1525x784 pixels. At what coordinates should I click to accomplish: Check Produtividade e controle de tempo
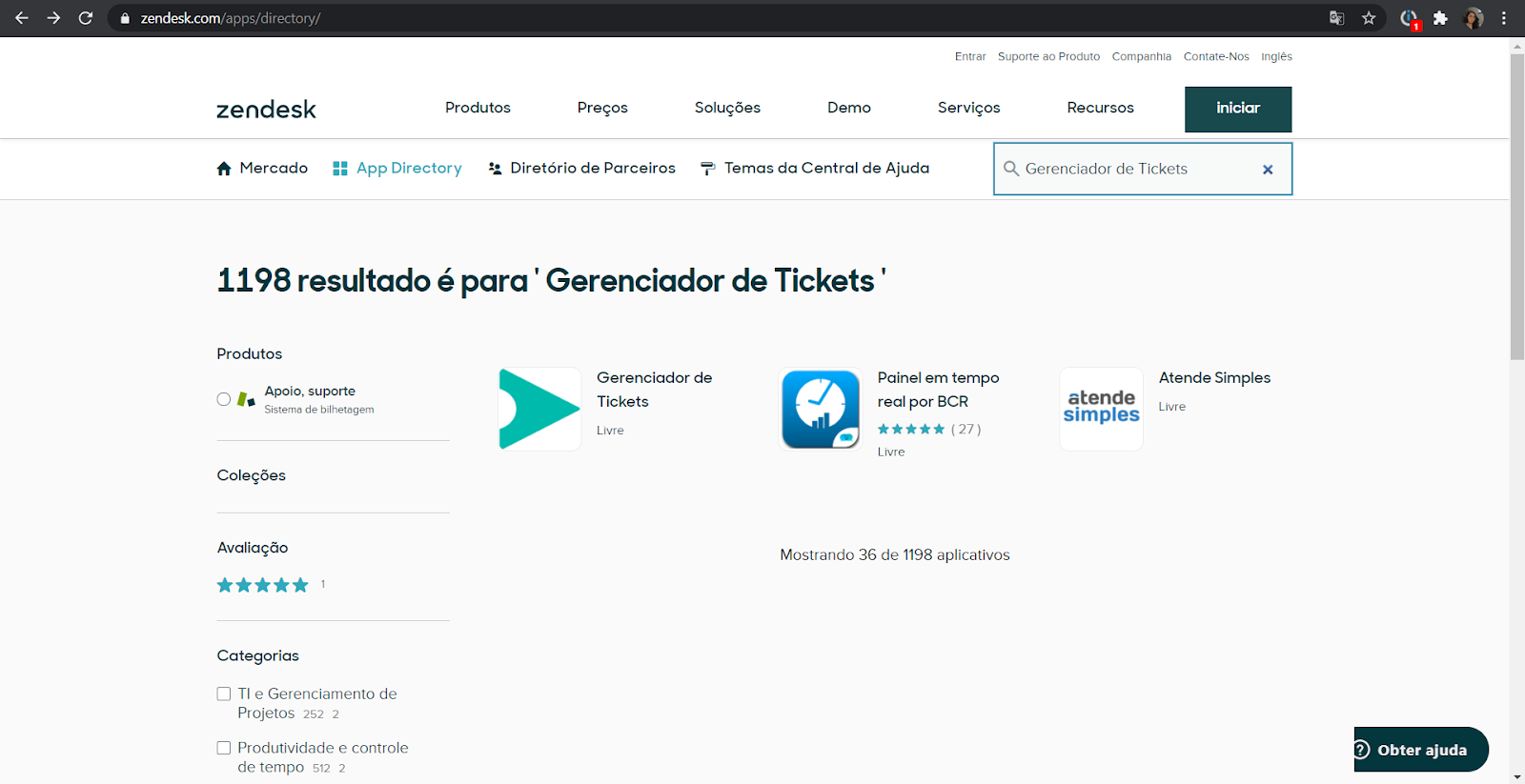[x=224, y=748]
